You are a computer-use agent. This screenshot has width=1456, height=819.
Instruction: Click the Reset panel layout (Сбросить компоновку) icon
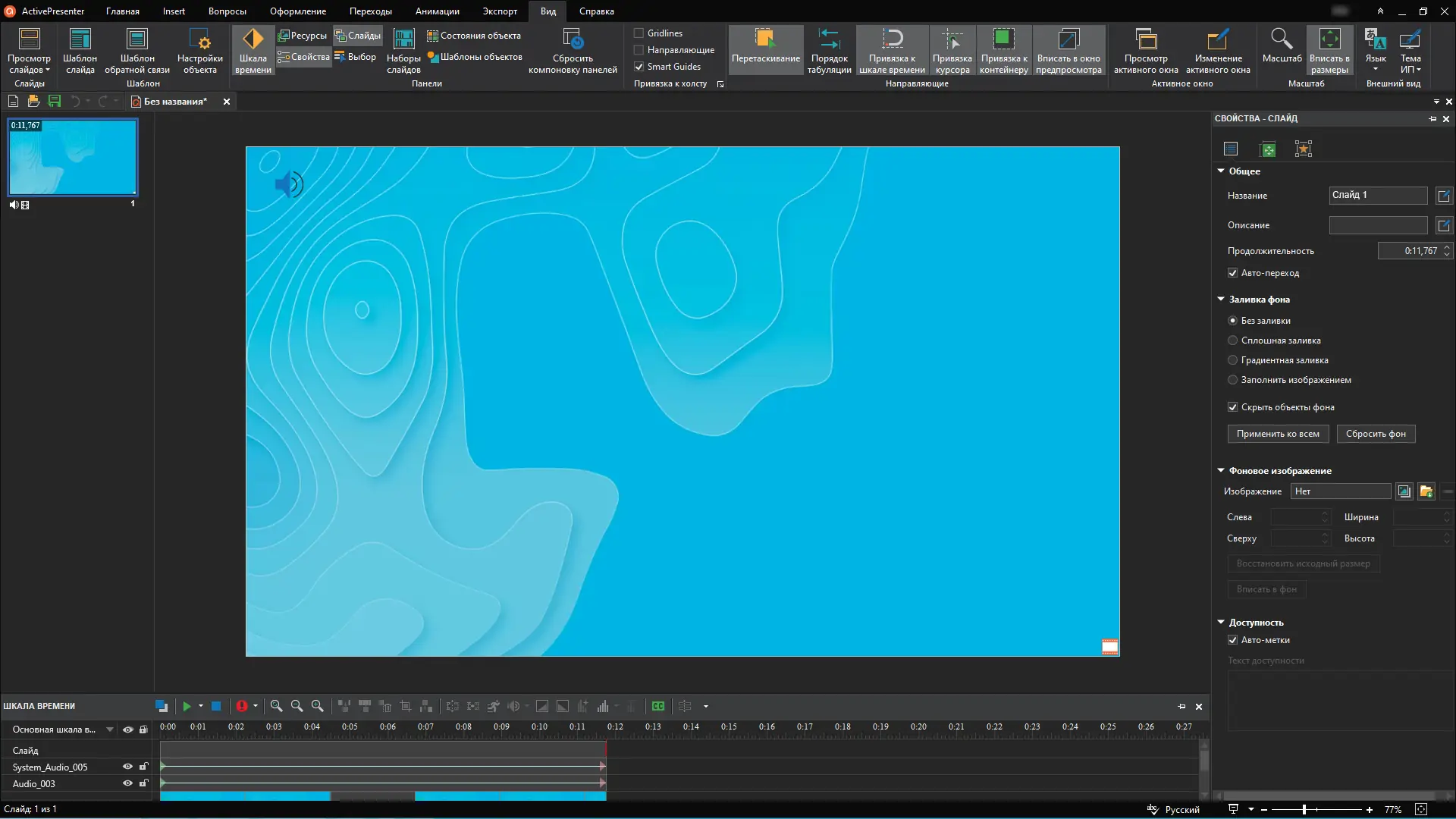[x=573, y=39]
